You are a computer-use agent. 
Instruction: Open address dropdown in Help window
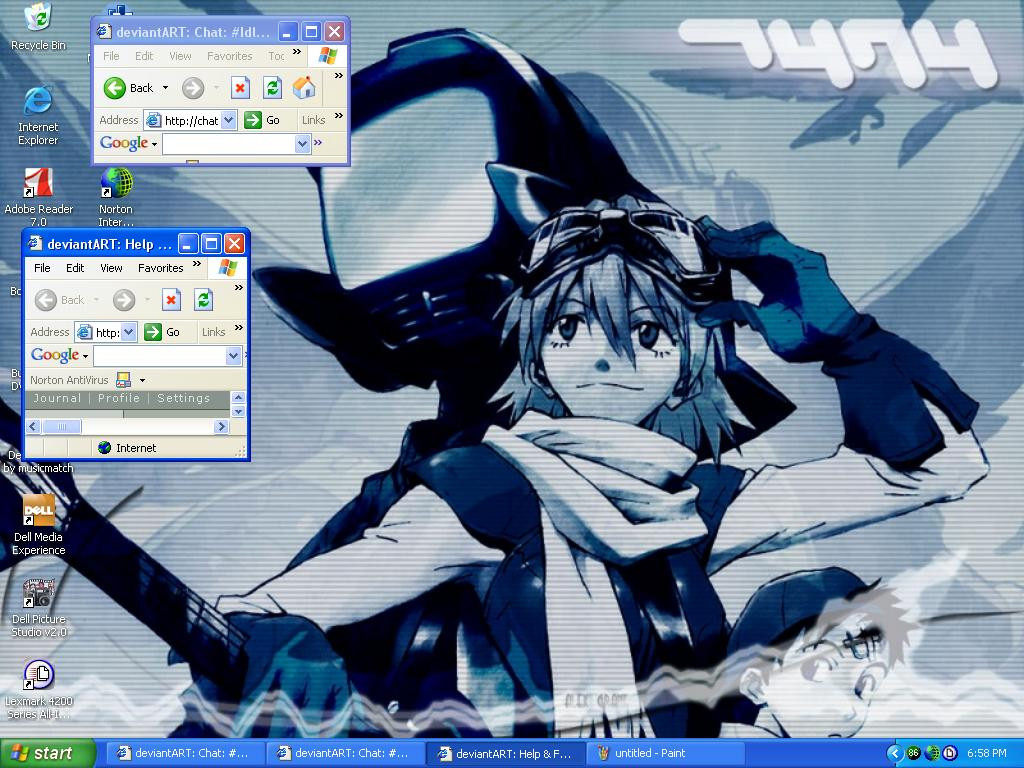tap(129, 332)
